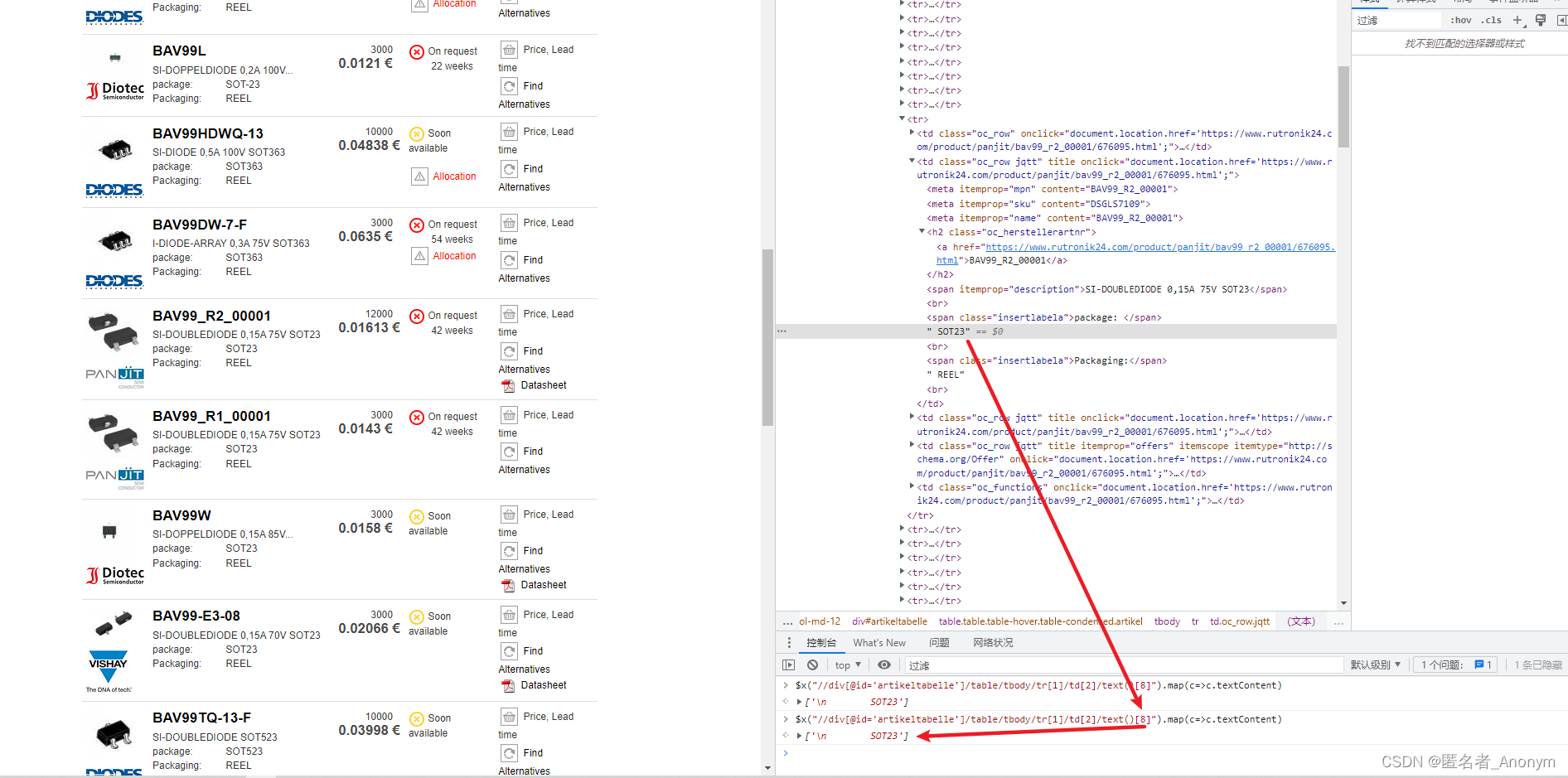Click Allocation warning icon in BAV99DW-7-F row

[419, 256]
